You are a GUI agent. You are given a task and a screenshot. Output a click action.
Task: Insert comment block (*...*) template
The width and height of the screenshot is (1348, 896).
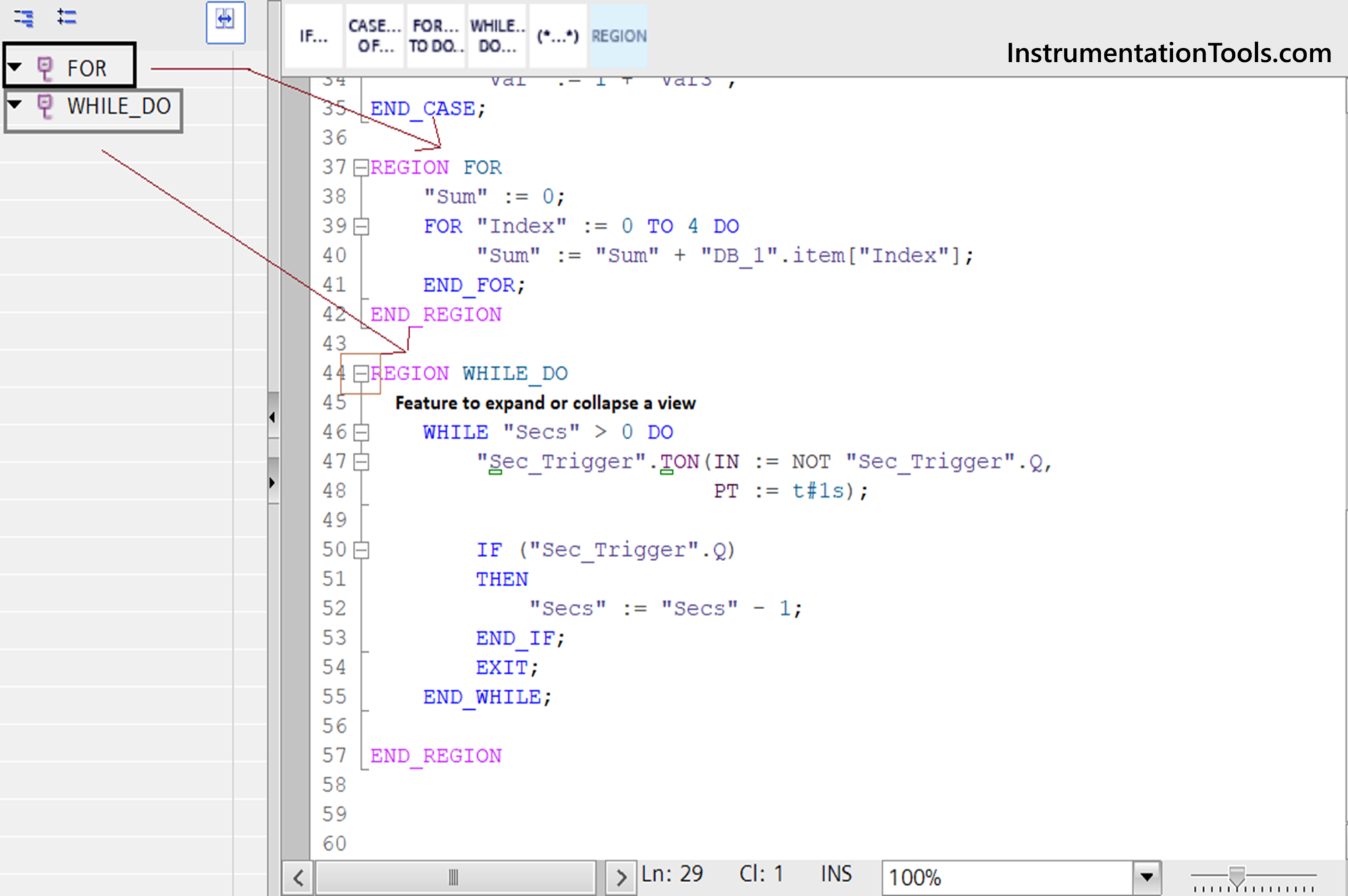pos(557,36)
